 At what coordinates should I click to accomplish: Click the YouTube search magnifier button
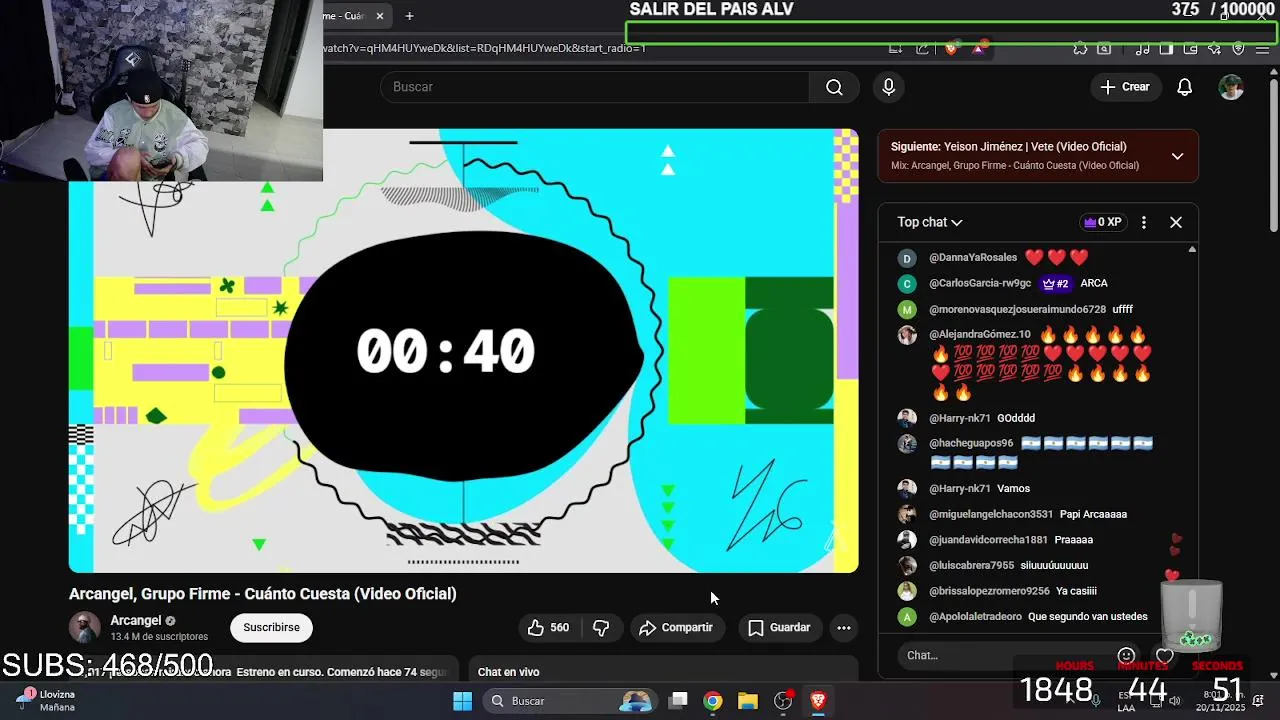tap(834, 87)
